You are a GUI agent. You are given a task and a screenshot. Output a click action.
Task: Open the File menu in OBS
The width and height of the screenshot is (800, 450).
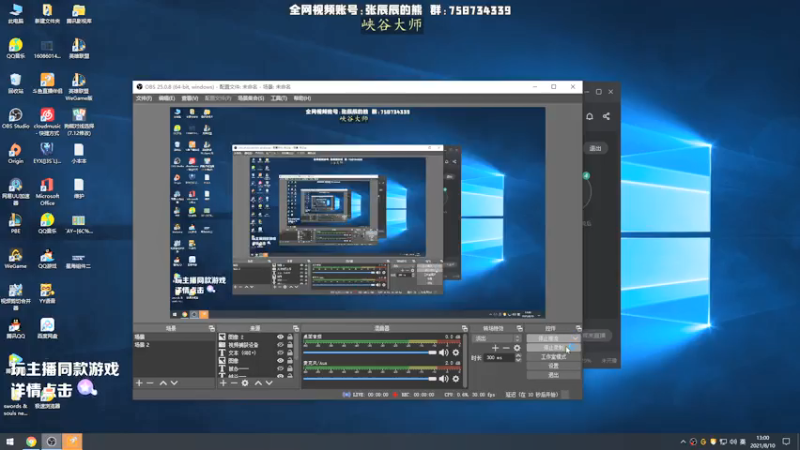click(143, 98)
